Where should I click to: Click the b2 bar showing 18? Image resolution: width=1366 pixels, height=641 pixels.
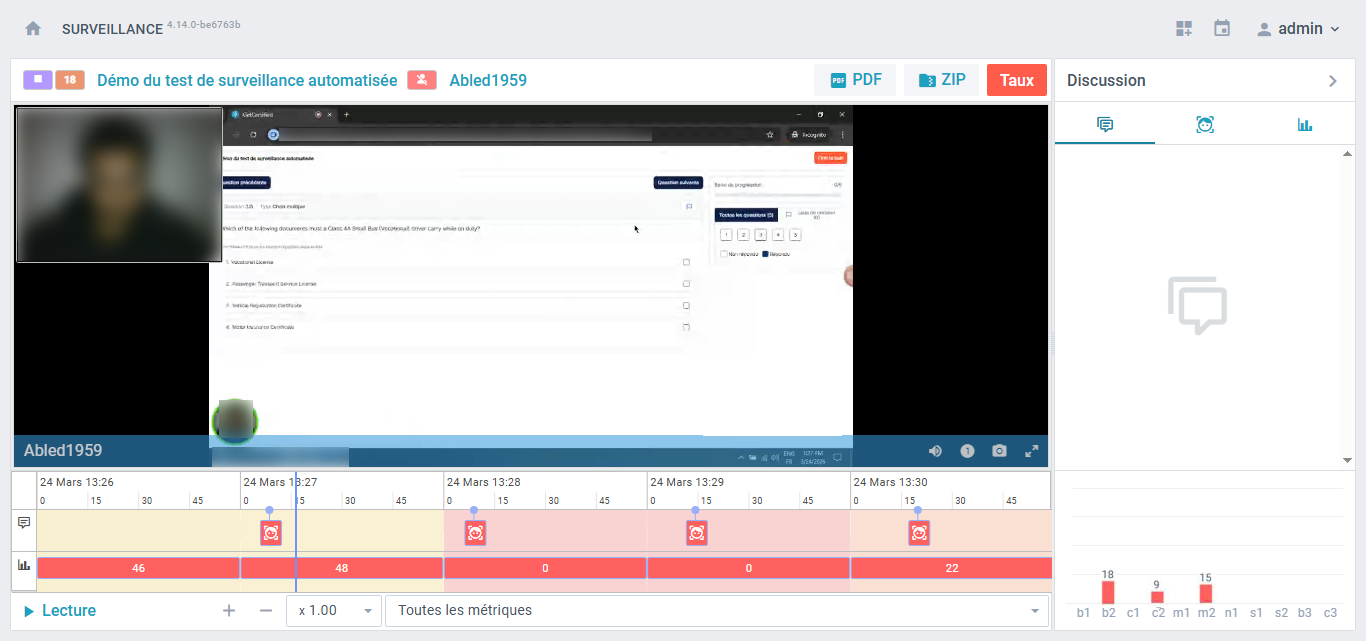click(1108, 591)
